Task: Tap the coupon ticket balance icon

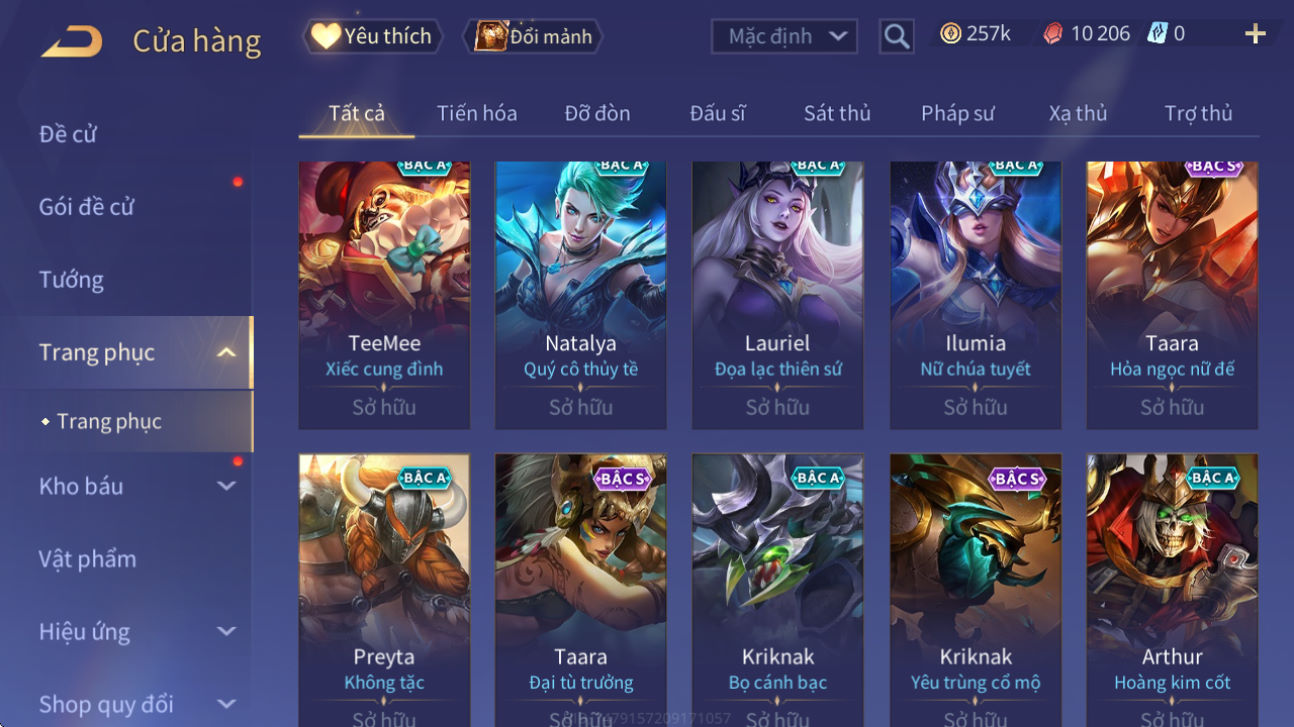Action: [1157, 34]
